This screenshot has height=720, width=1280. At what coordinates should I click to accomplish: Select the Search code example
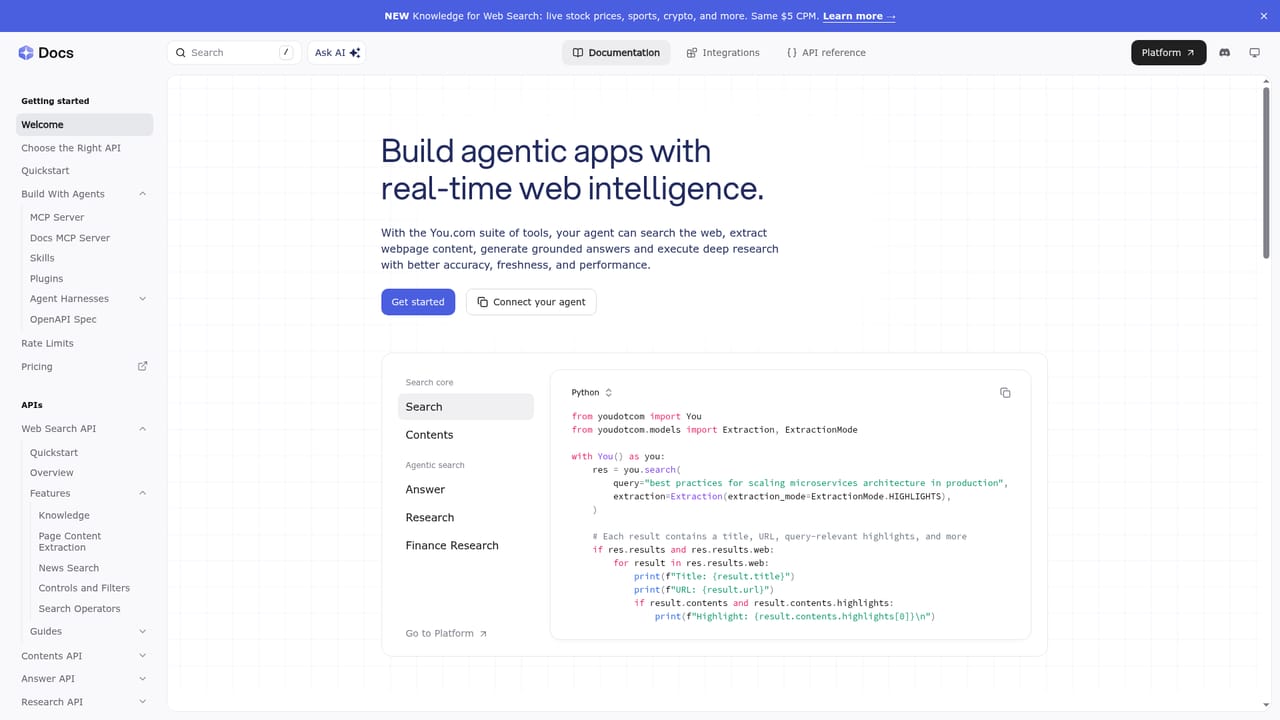tap(466, 407)
